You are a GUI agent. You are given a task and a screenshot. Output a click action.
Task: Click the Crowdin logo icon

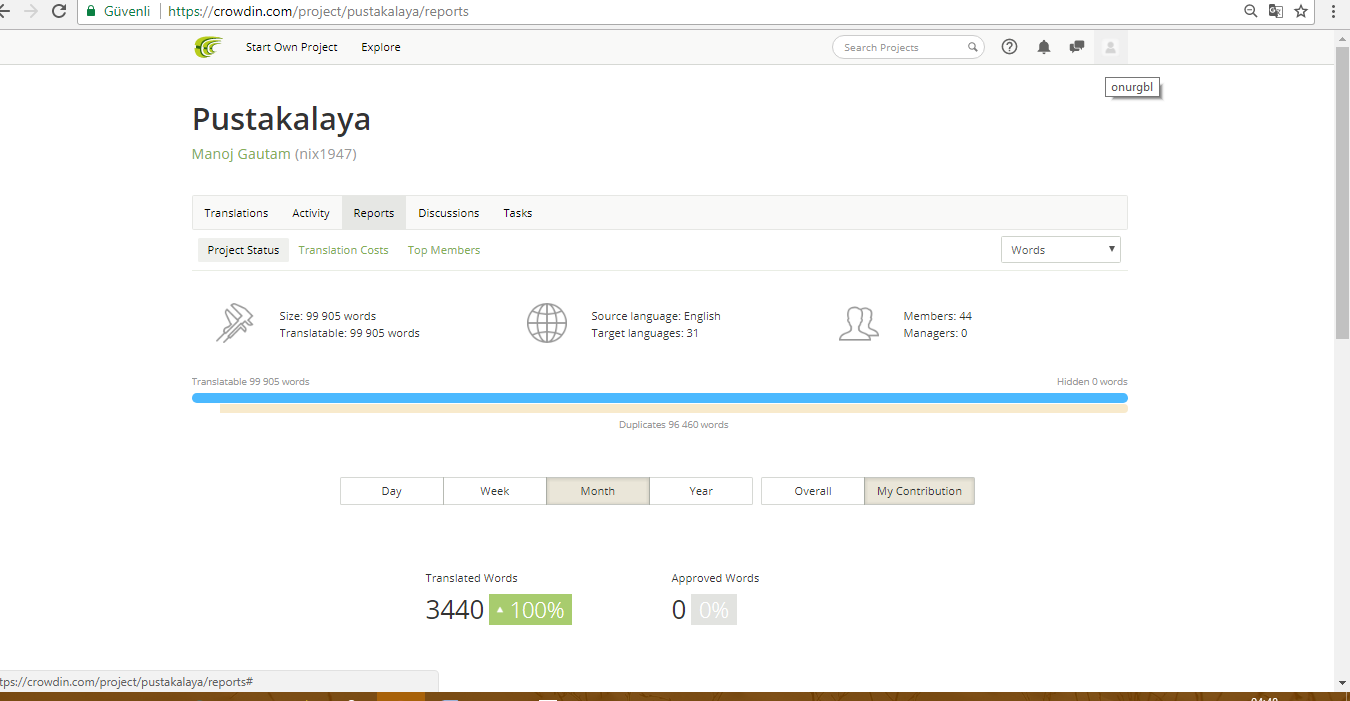(x=209, y=47)
